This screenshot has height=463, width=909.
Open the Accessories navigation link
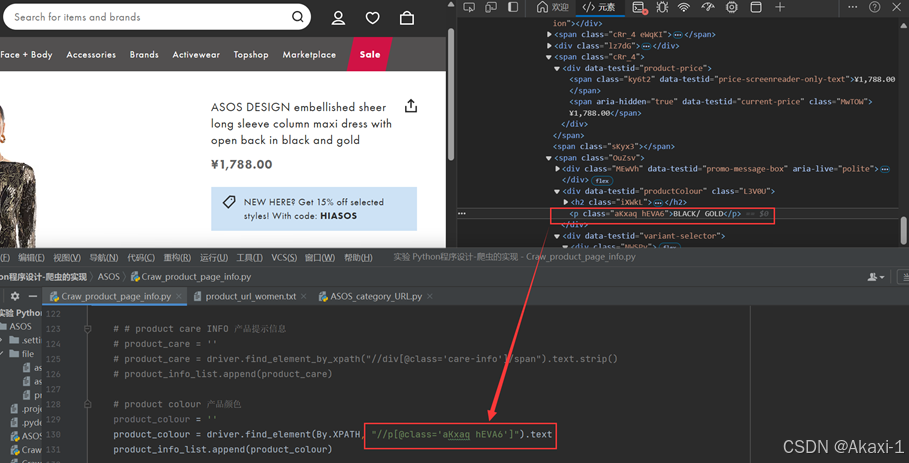click(x=91, y=54)
